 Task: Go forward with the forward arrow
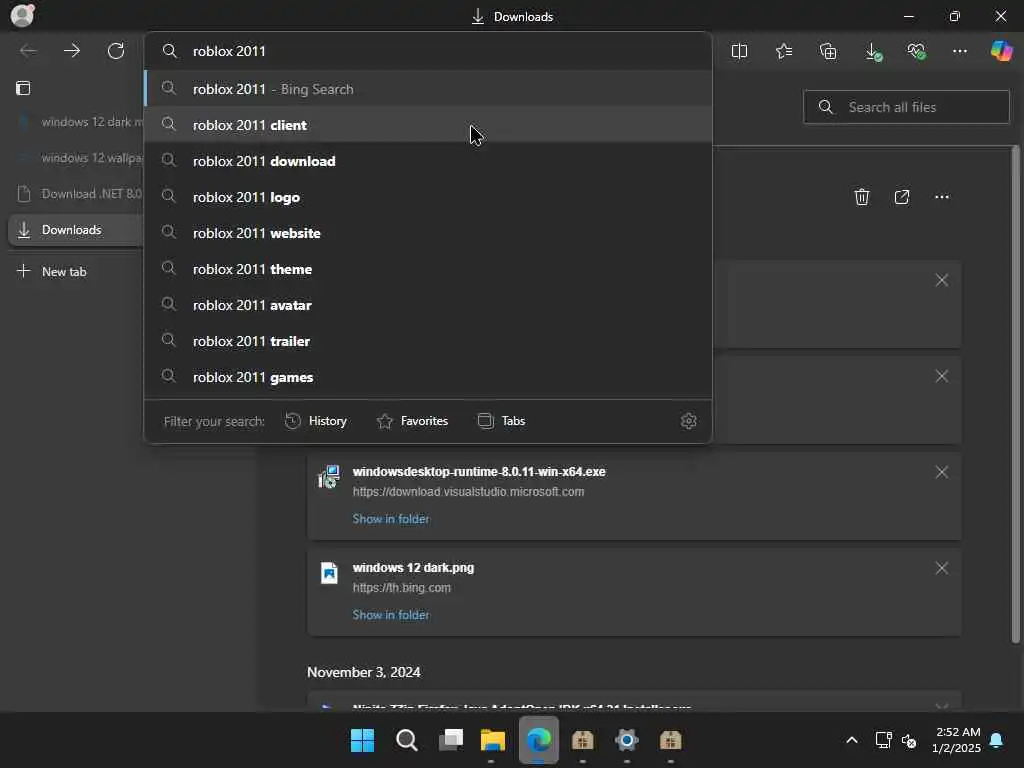click(x=72, y=51)
